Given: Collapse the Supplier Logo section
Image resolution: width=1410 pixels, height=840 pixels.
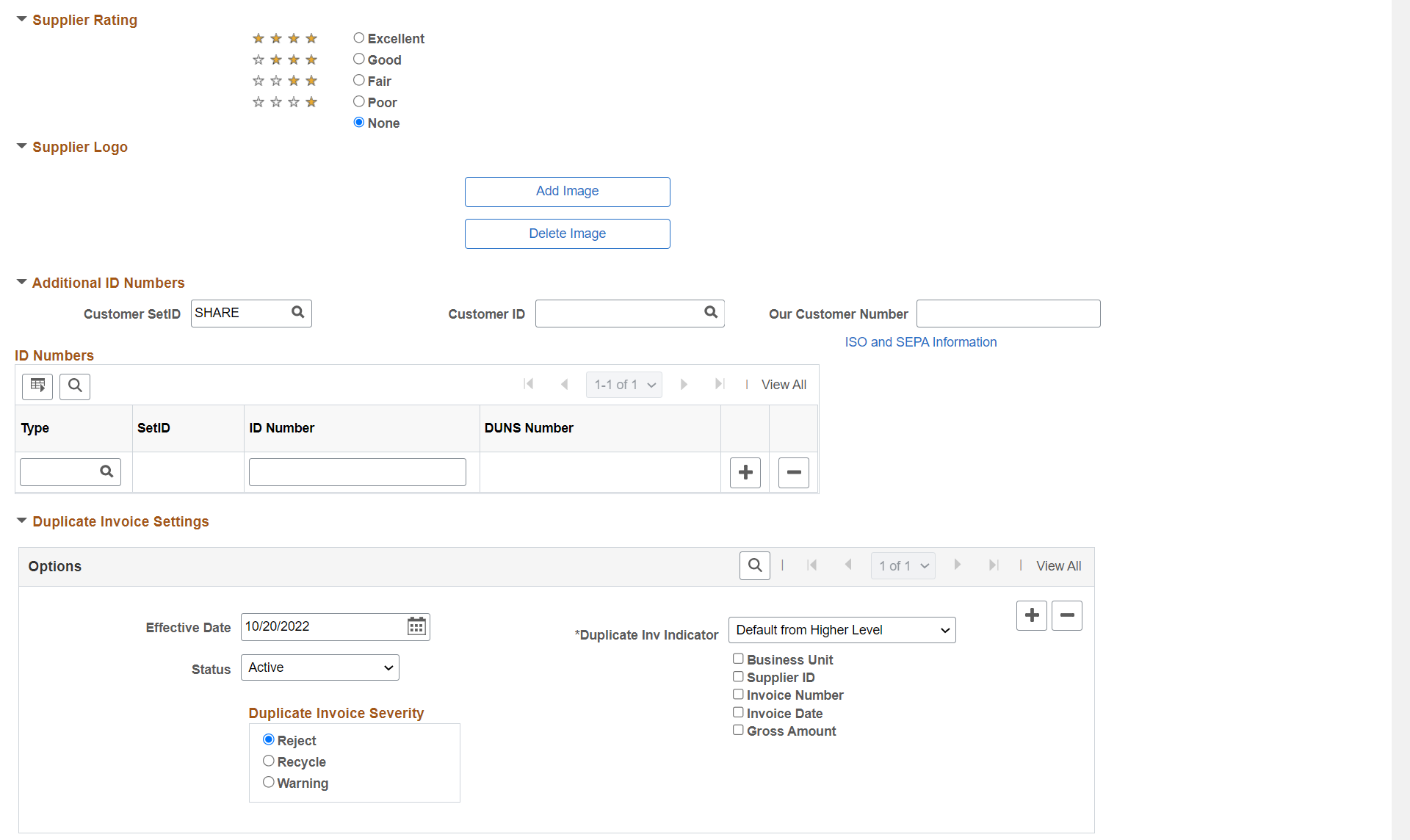Looking at the screenshot, I should click(22, 146).
